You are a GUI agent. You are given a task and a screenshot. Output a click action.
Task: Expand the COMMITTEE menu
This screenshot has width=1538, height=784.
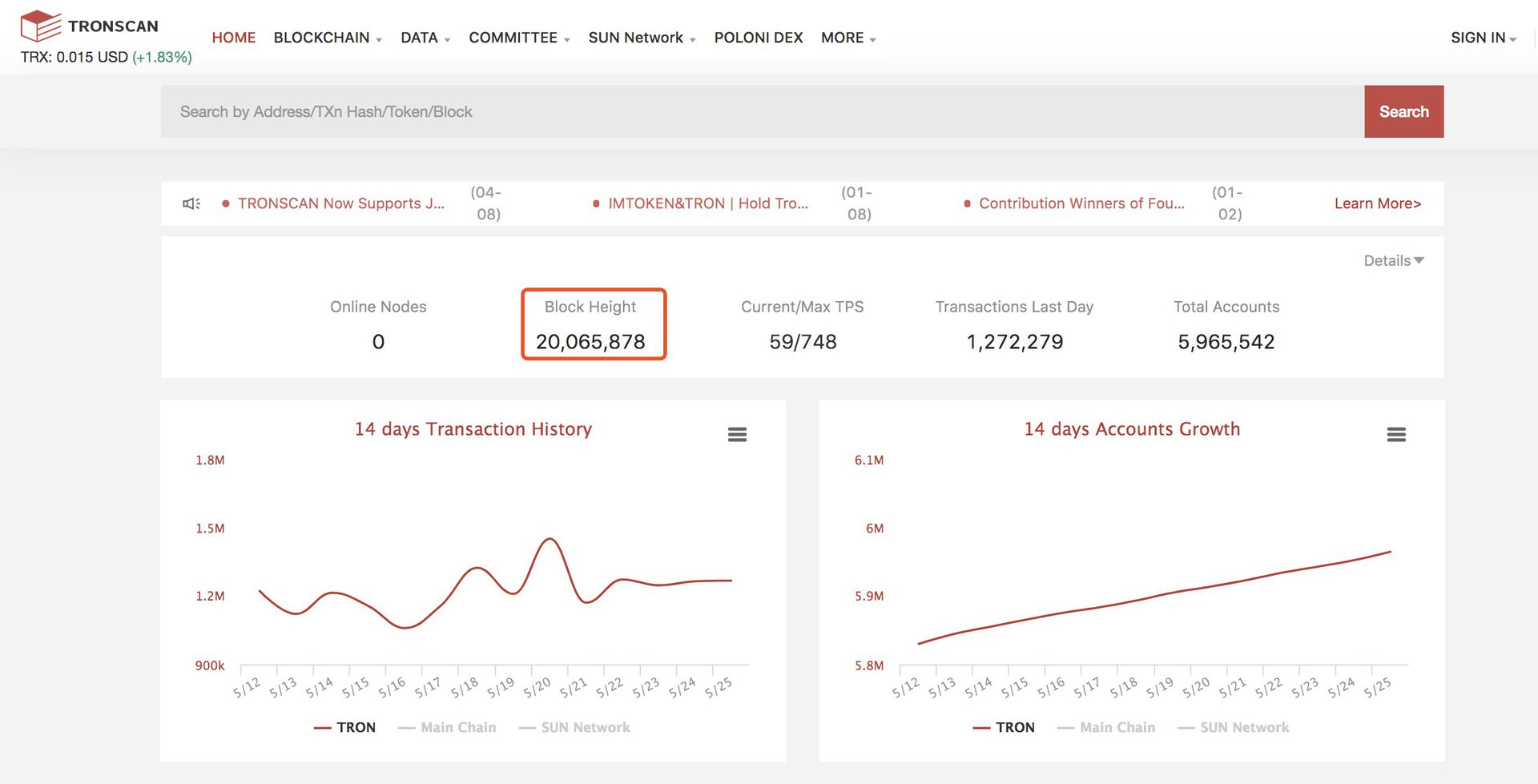click(519, 38)
